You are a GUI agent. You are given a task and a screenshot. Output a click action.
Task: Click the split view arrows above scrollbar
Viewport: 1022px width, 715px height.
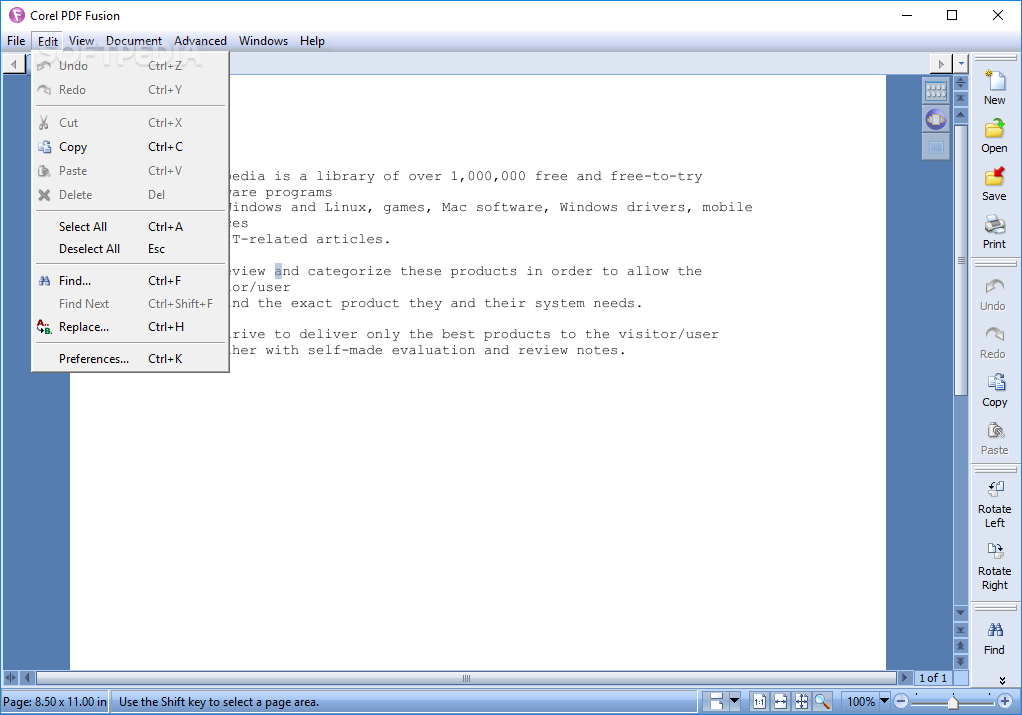point(961,83)
